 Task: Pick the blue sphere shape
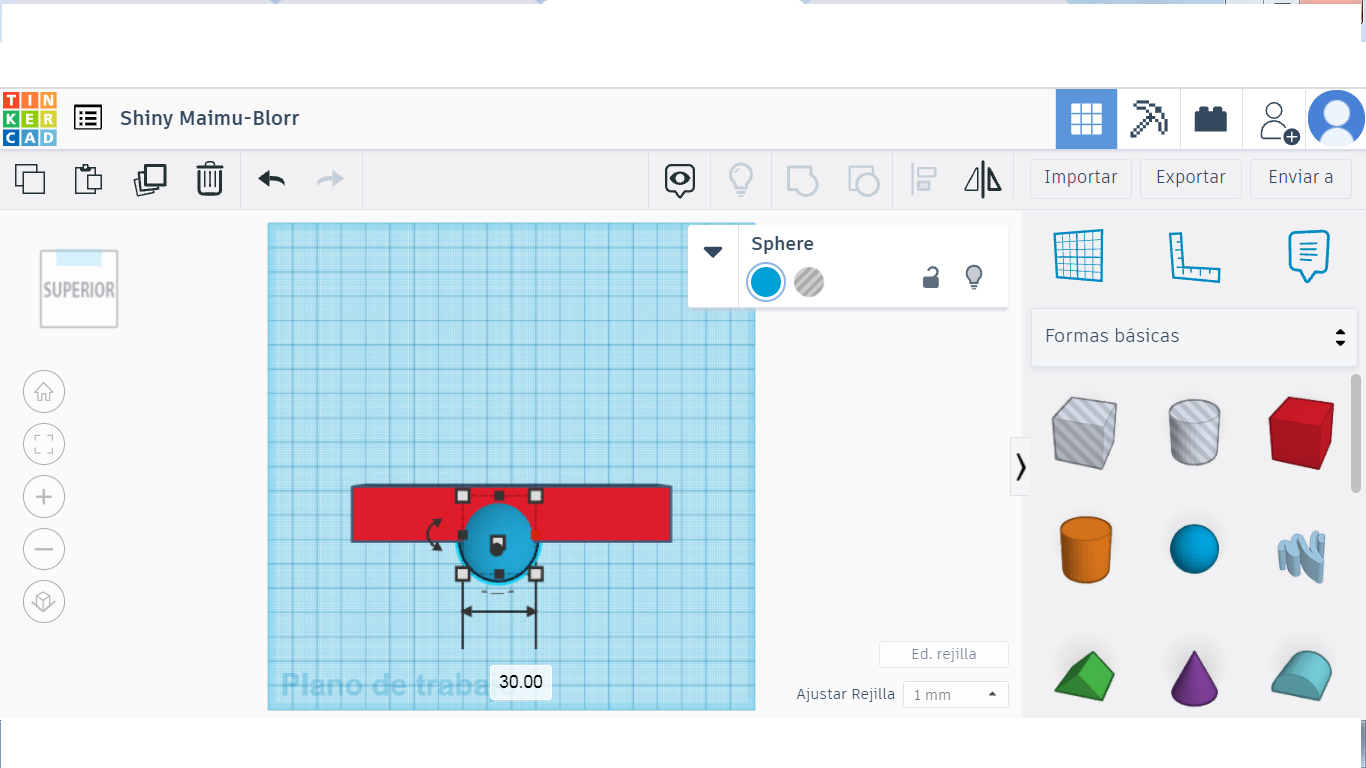click(x=1194, y=549)
